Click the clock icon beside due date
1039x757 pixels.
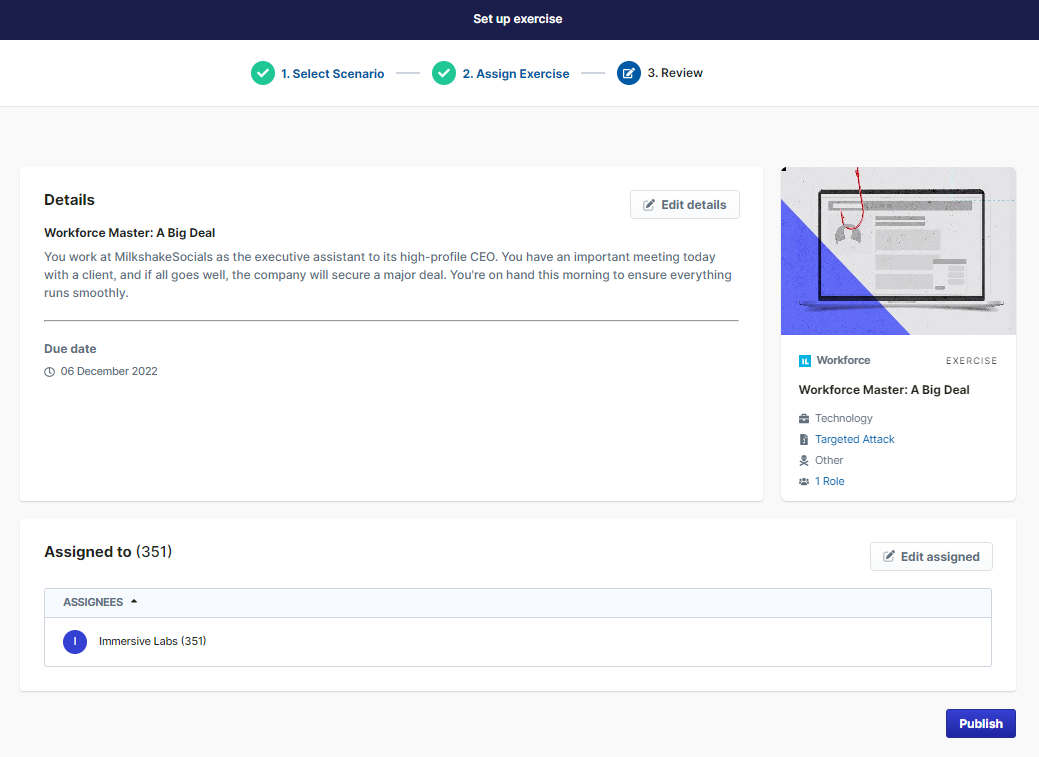pyautogui.click(x=50, y=372)
